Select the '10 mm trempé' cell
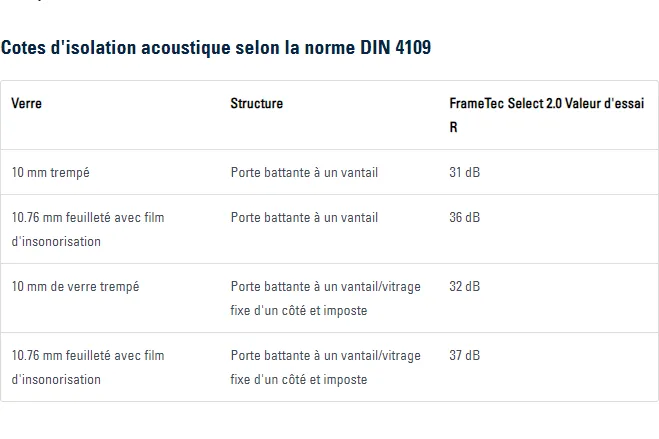Screen dimensions: 659x439 (50, 173)
